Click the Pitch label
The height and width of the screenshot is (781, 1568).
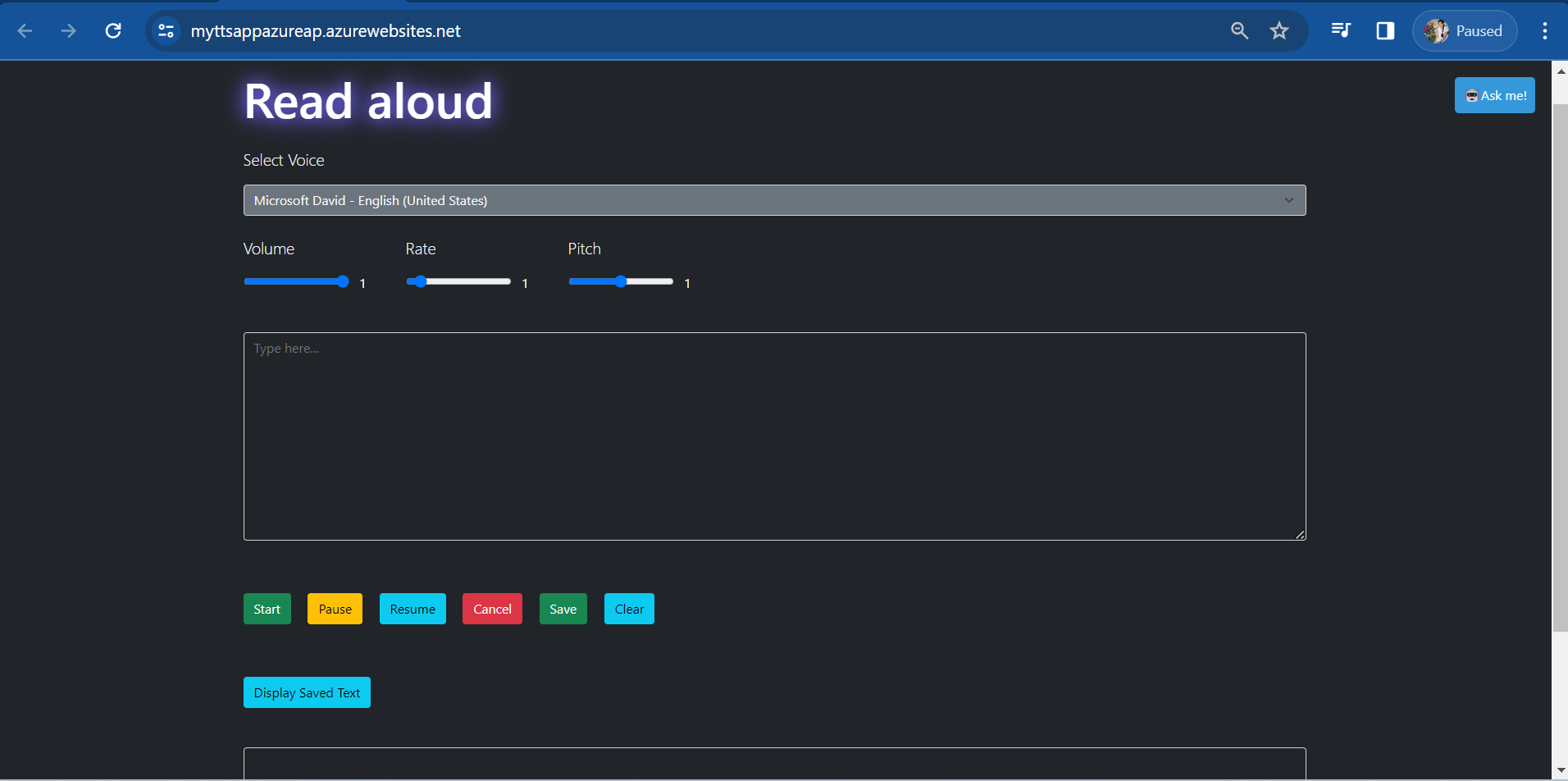[585, 249]
